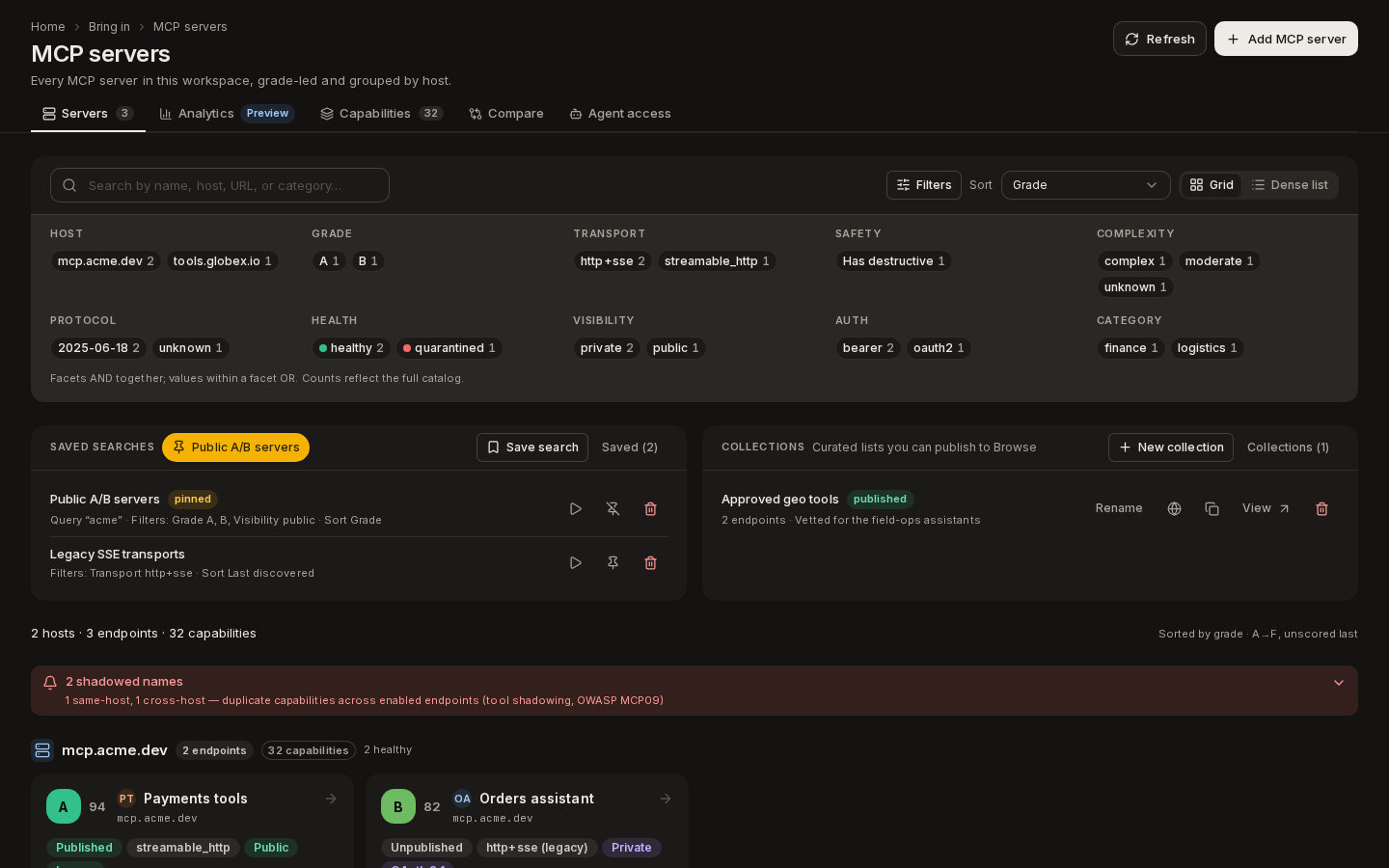Toggle the tools.globex.io host facet
The height and width of the screenshot is (868, 1389).
[222, 261]
